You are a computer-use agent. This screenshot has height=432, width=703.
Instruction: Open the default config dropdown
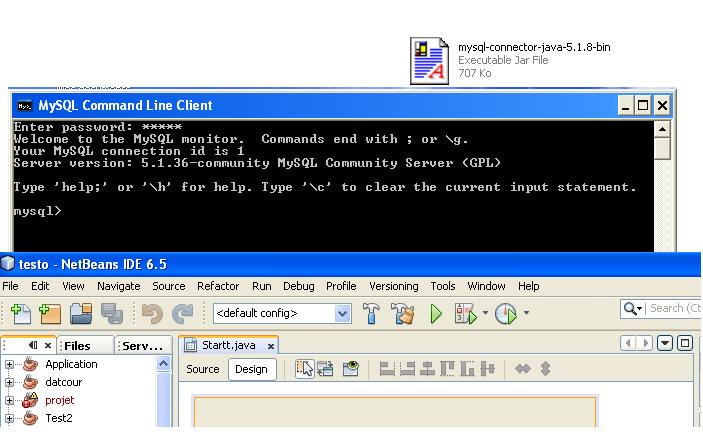click(342, 313)
